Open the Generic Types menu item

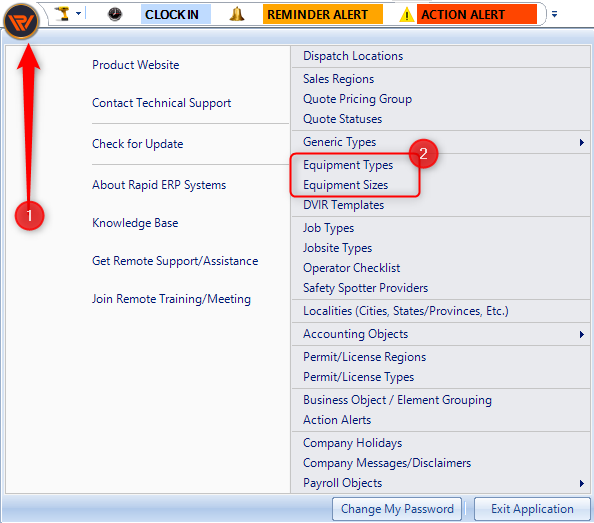tap(441, 142)
